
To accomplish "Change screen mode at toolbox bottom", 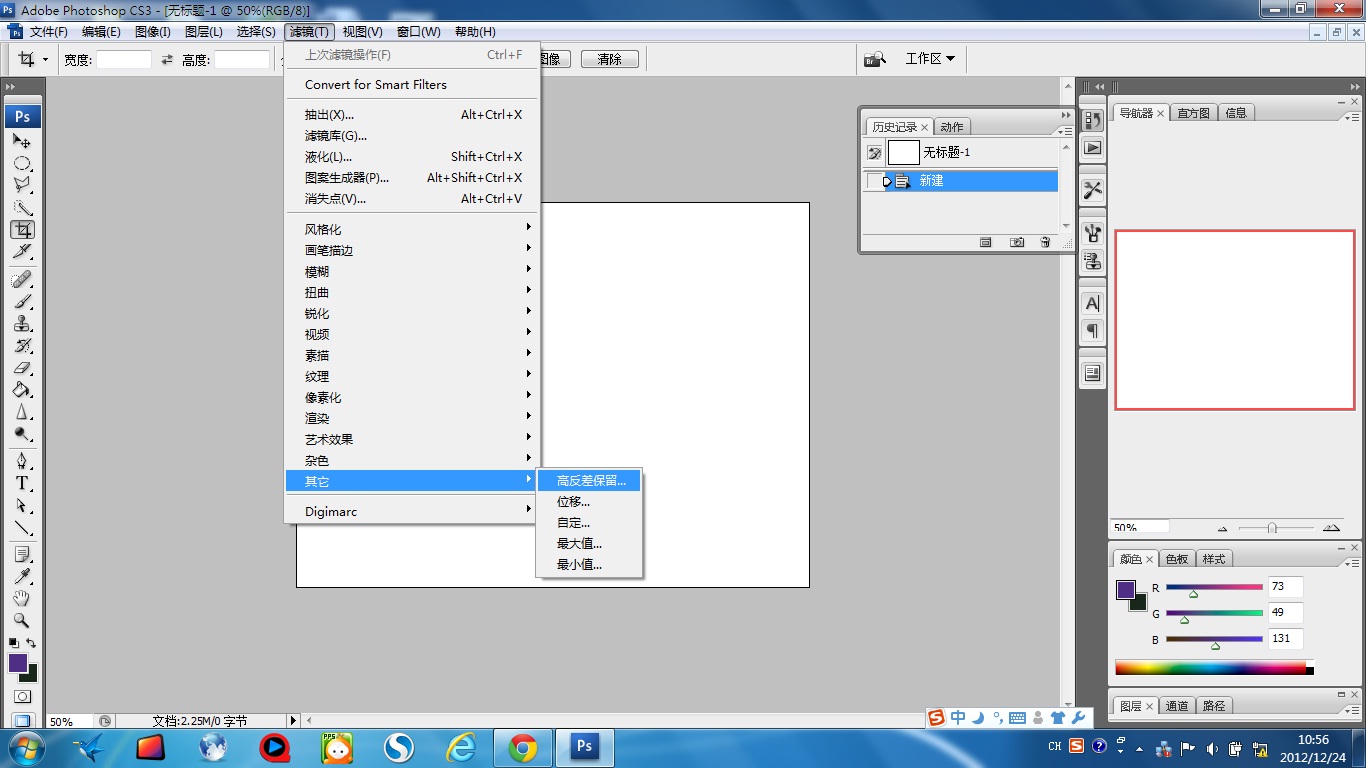I will pos(22,720).
